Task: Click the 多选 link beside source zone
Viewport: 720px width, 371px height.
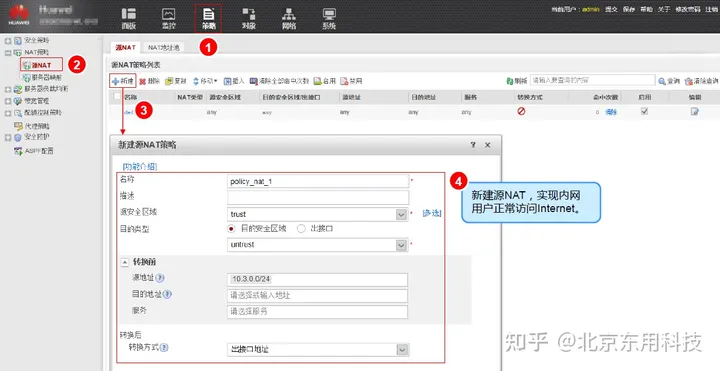Action: [x=432, y=213]
